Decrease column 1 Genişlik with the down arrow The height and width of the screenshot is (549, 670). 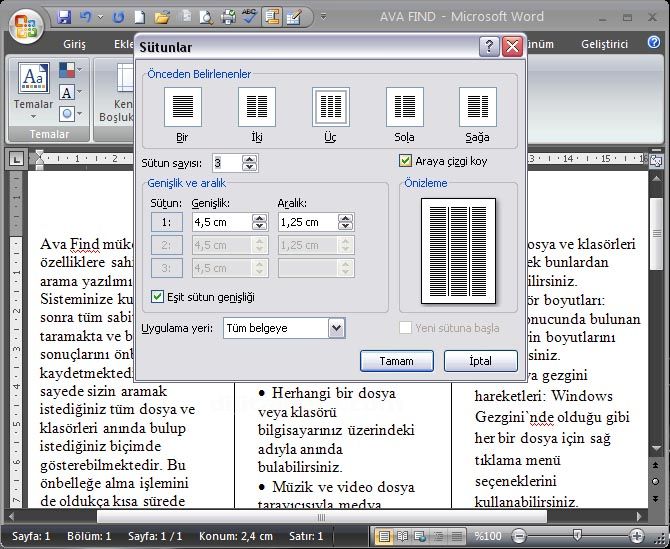click(259, 226)
